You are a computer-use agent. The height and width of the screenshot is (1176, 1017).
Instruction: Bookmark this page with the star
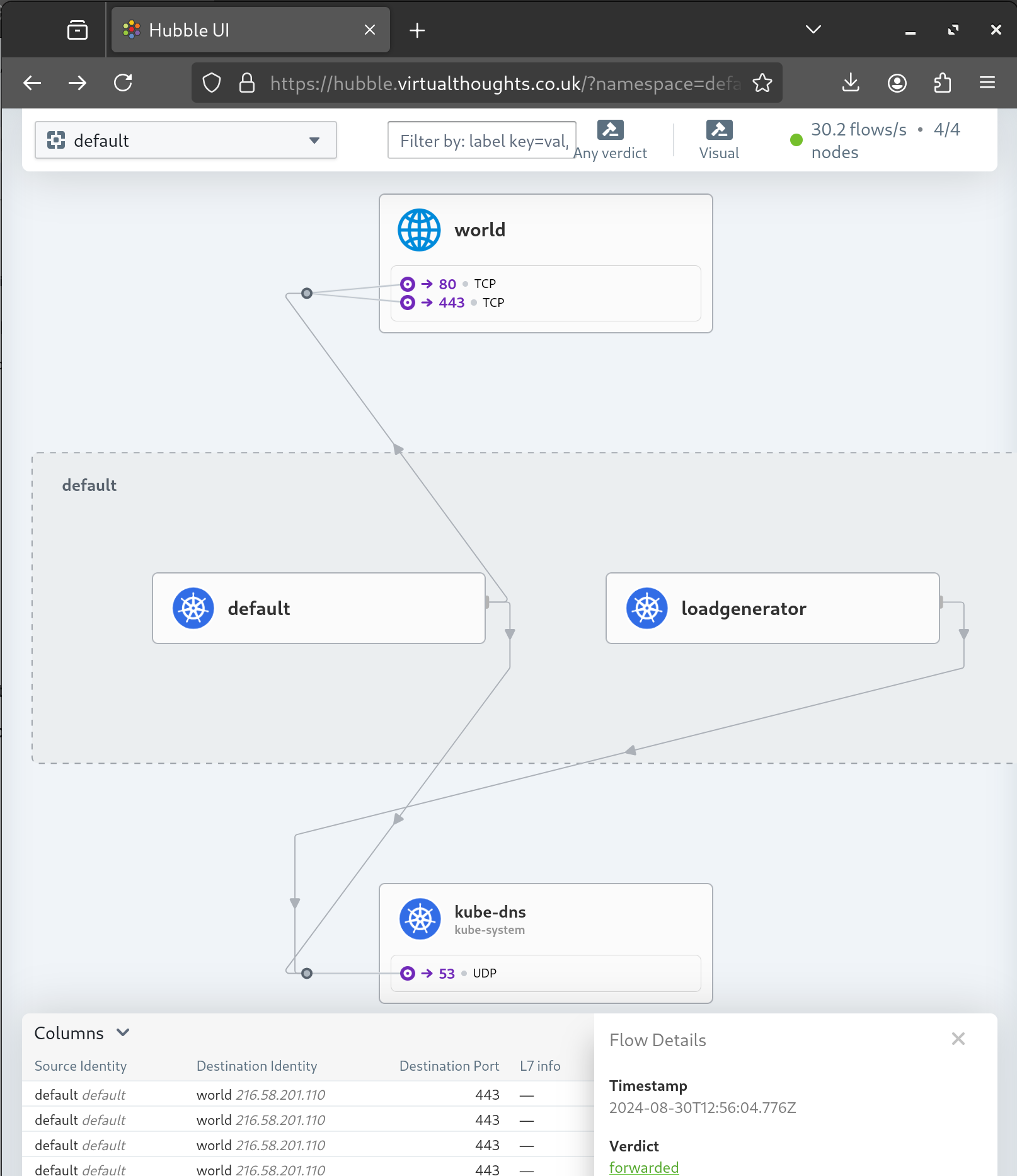pyautogui.click(x=762, y=83)
